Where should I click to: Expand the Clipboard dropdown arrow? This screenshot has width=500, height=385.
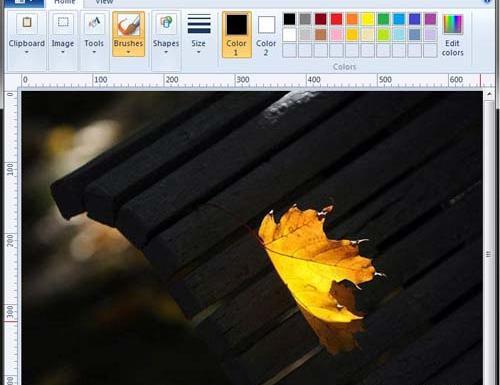27,52
